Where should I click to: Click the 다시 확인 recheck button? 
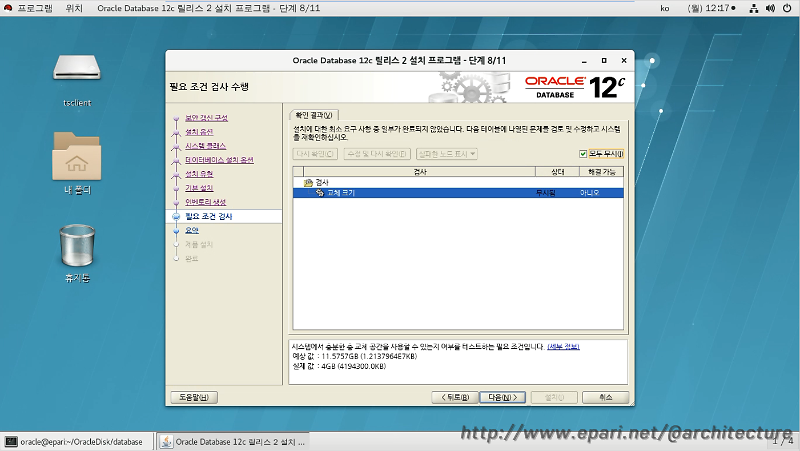[x=315, y=154]
